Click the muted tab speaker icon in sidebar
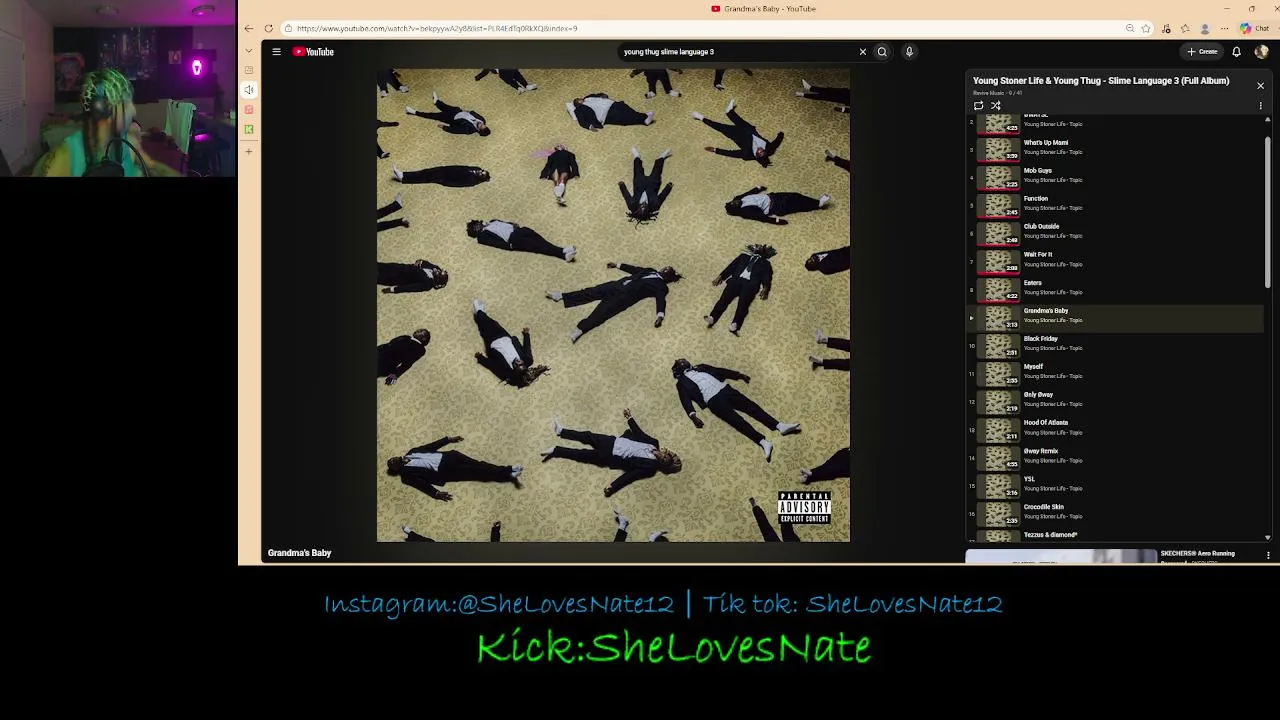Image resolution: width=1280 pixels, height=720 pixels. coord(249,90)
